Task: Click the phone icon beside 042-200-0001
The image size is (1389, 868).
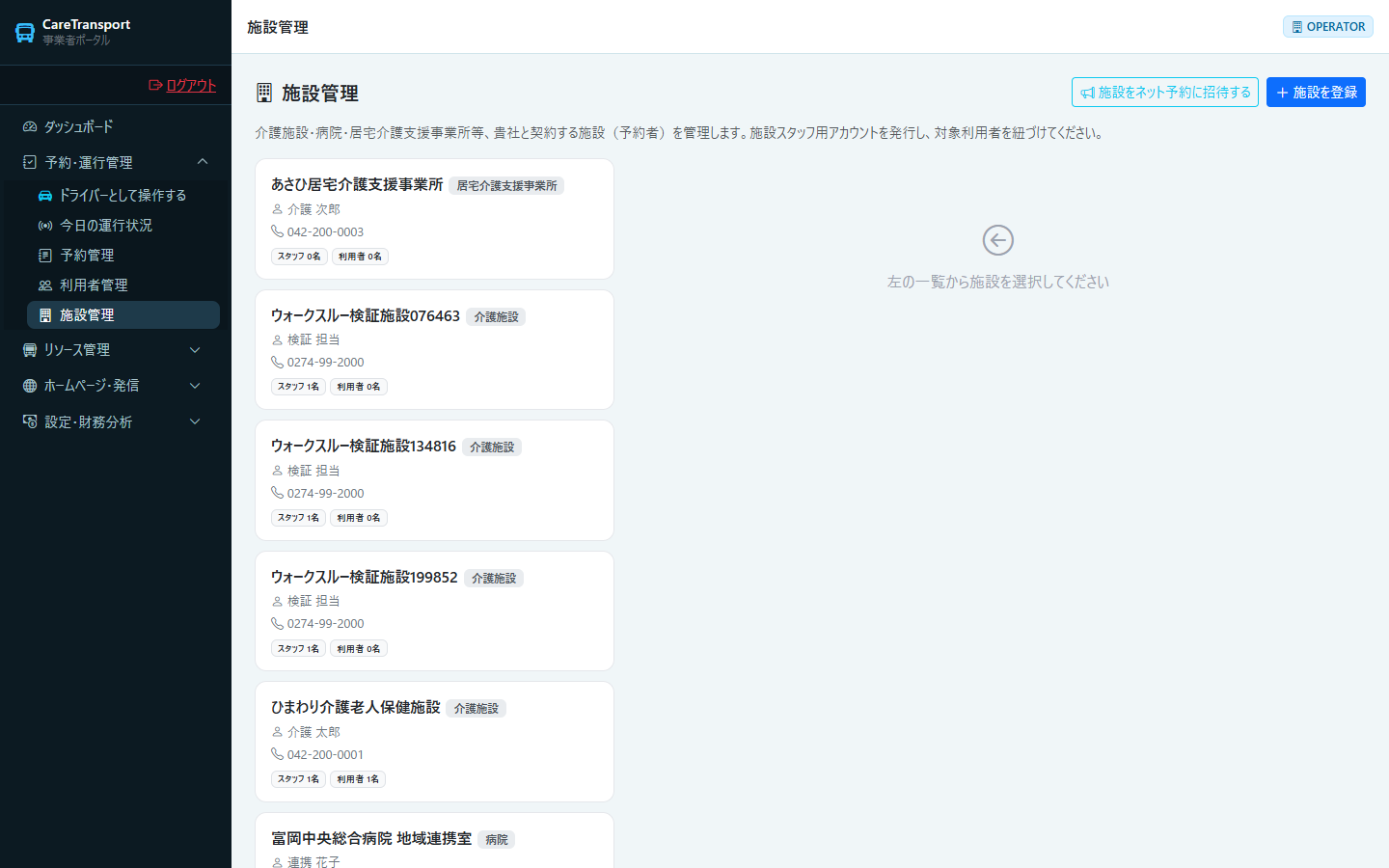Action: [x=277, y=754]
